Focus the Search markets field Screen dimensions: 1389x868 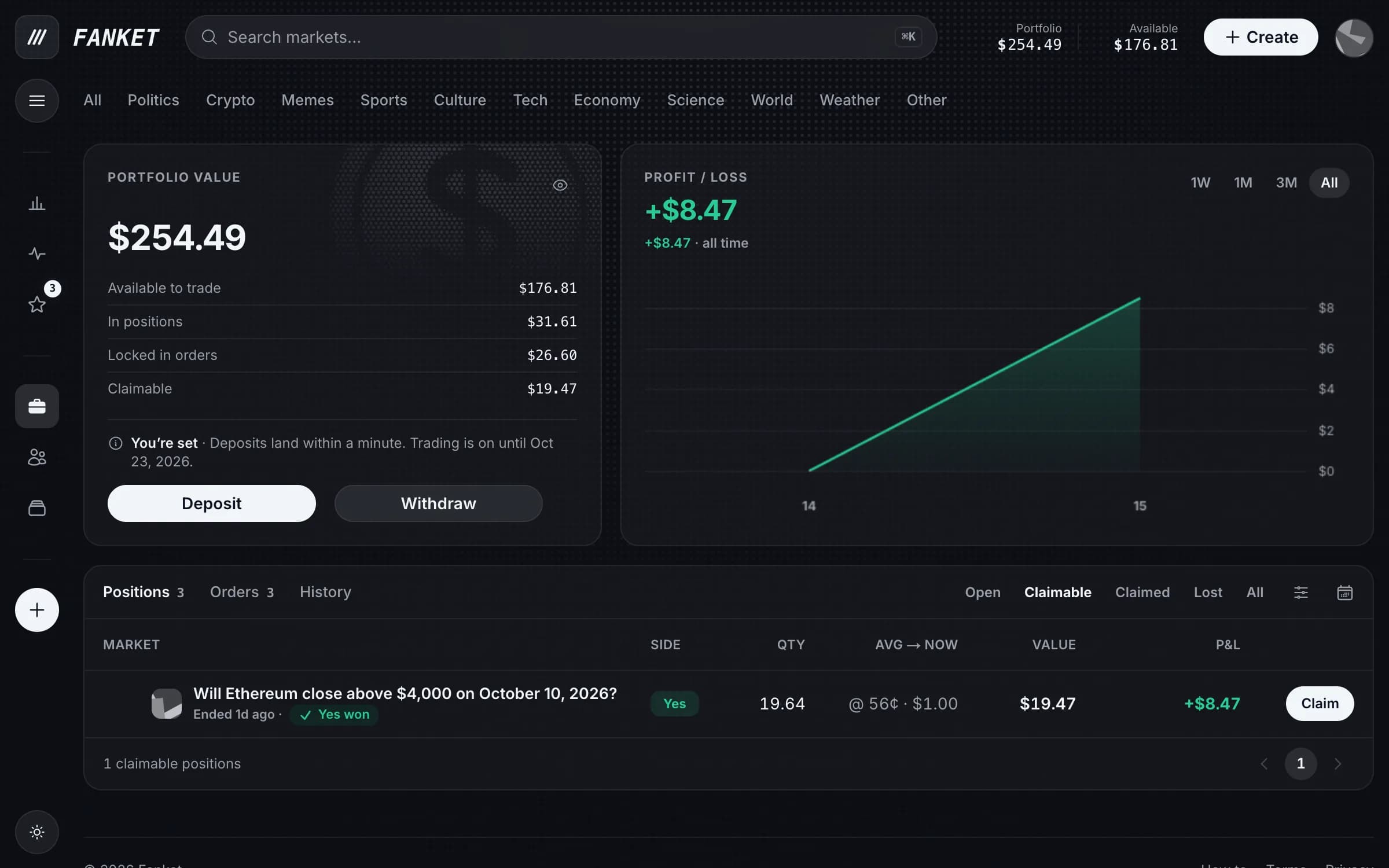pyautogui.click(x=561, y=37)
